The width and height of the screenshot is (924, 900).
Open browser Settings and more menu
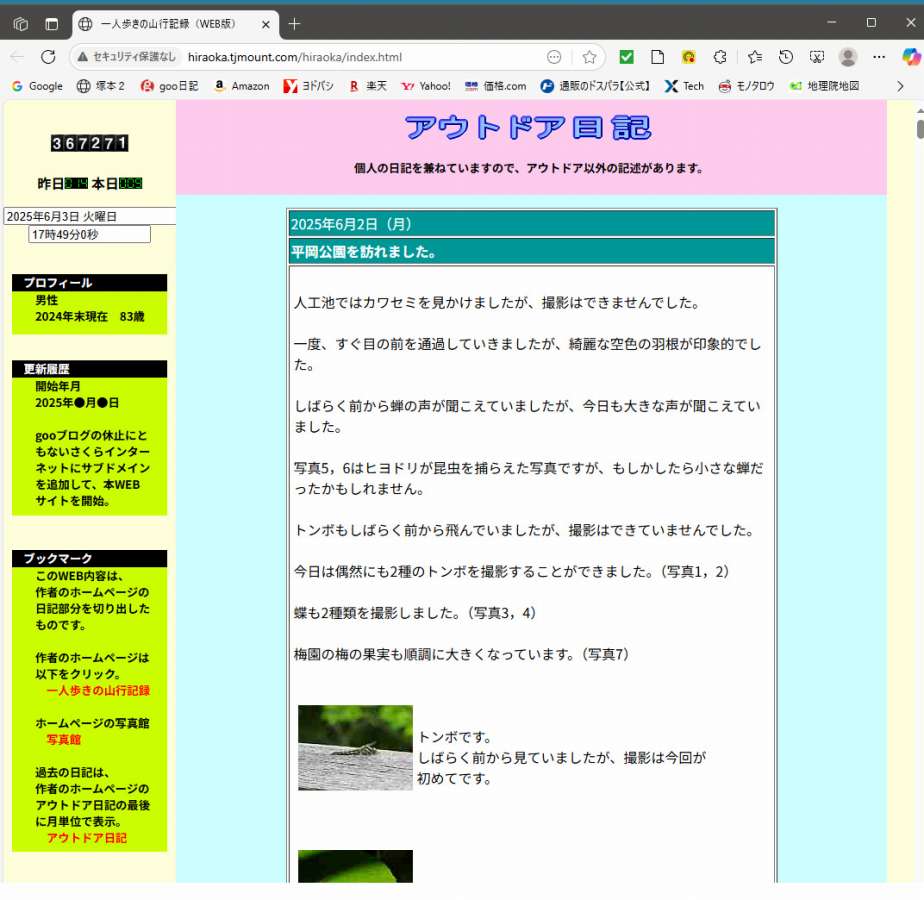[879, 57]
